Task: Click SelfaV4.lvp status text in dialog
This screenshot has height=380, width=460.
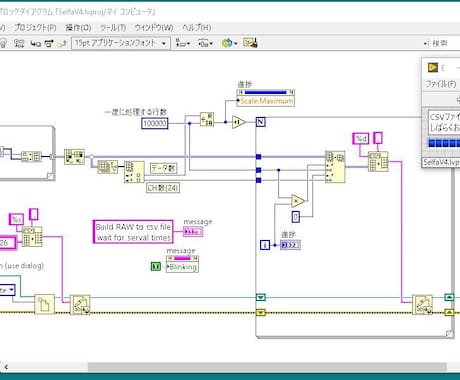Action: (441, 162)
